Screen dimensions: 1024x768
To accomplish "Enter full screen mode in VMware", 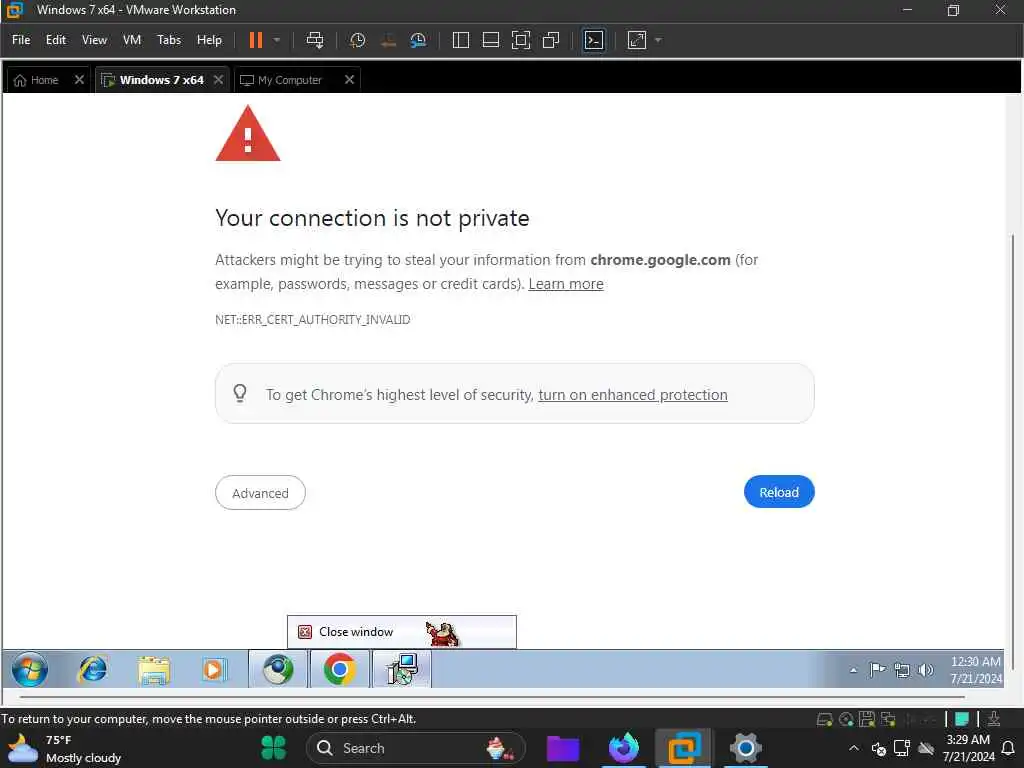I will coord(520,40).
